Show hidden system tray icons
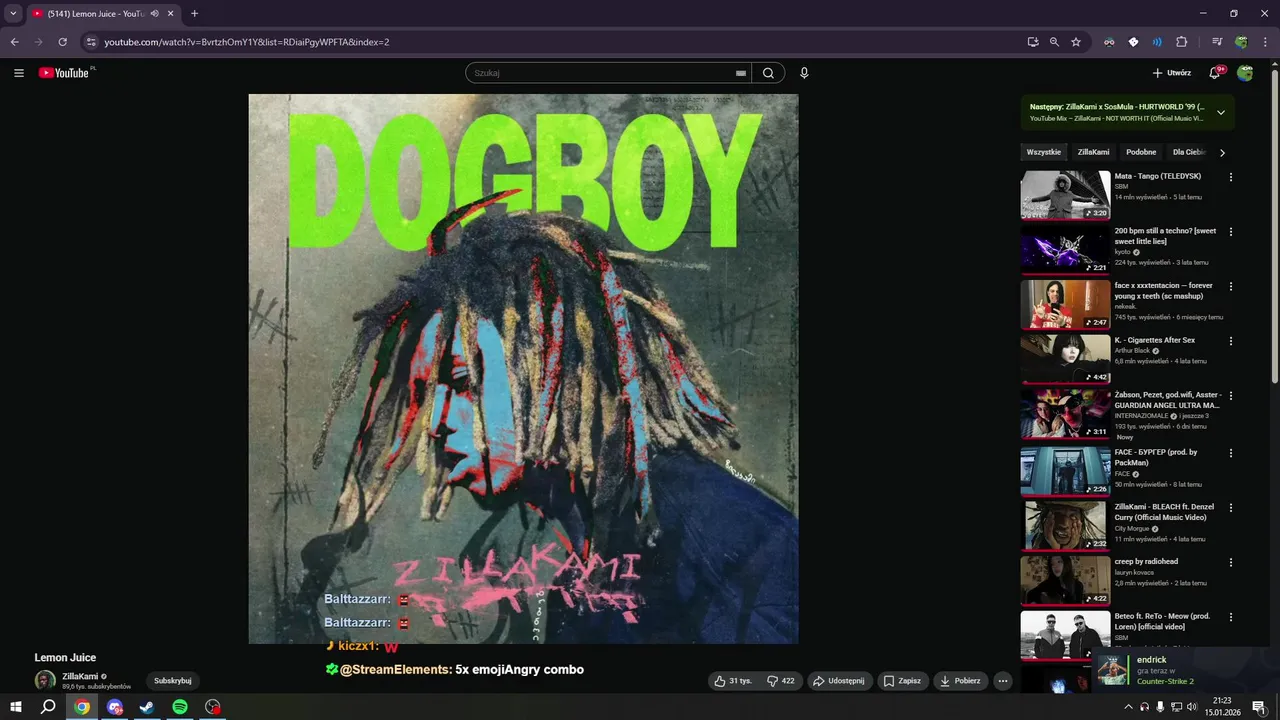 tap(1128, 707)
